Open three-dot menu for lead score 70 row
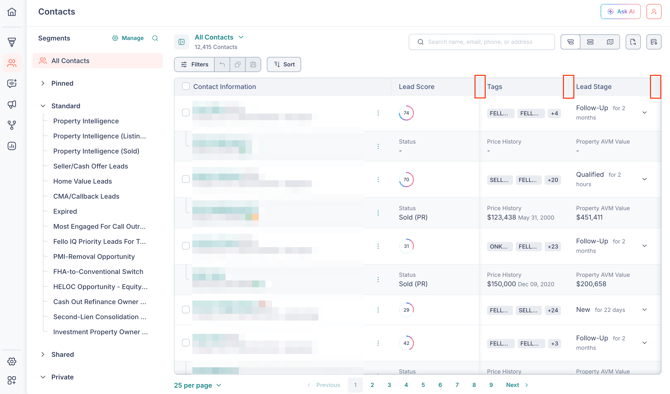 pos(378,179)
